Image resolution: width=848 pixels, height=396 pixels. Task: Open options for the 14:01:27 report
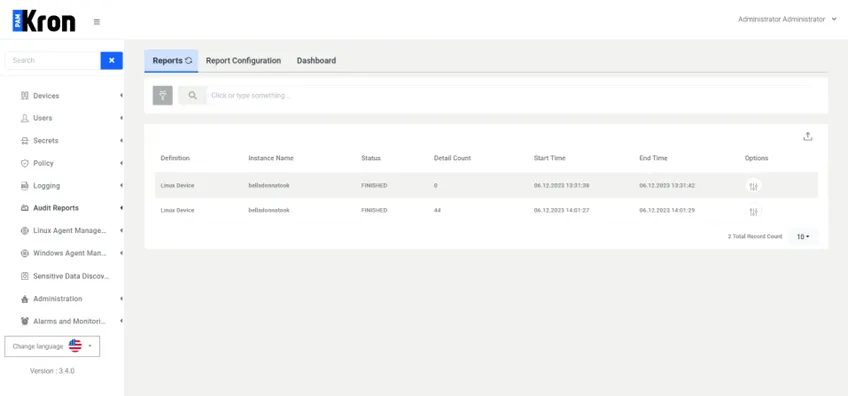[x=753, y=212]
